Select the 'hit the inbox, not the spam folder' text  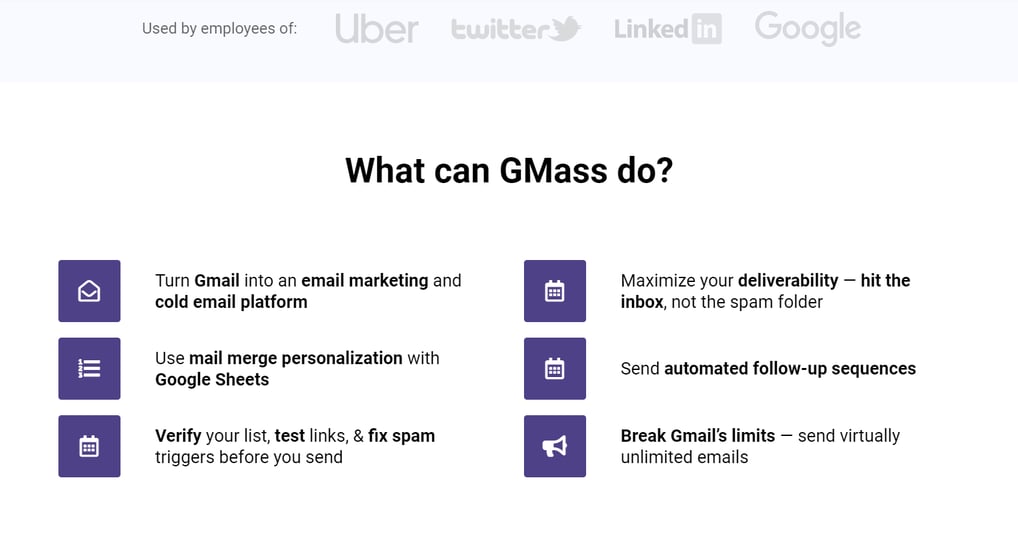click(x=765, y=291)
